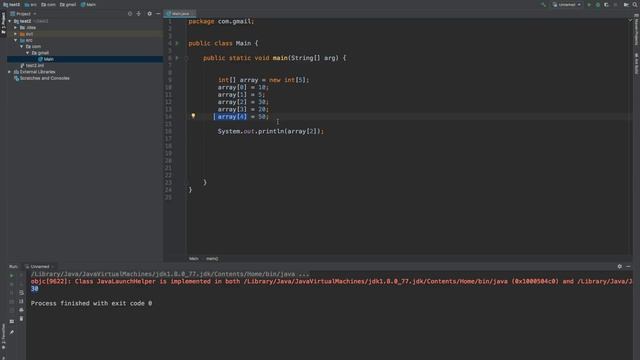The height and width of the screenshot is (360, 640).
Task: Run with coverage via the top toolbar icon
Action: (x=607, y=4)
